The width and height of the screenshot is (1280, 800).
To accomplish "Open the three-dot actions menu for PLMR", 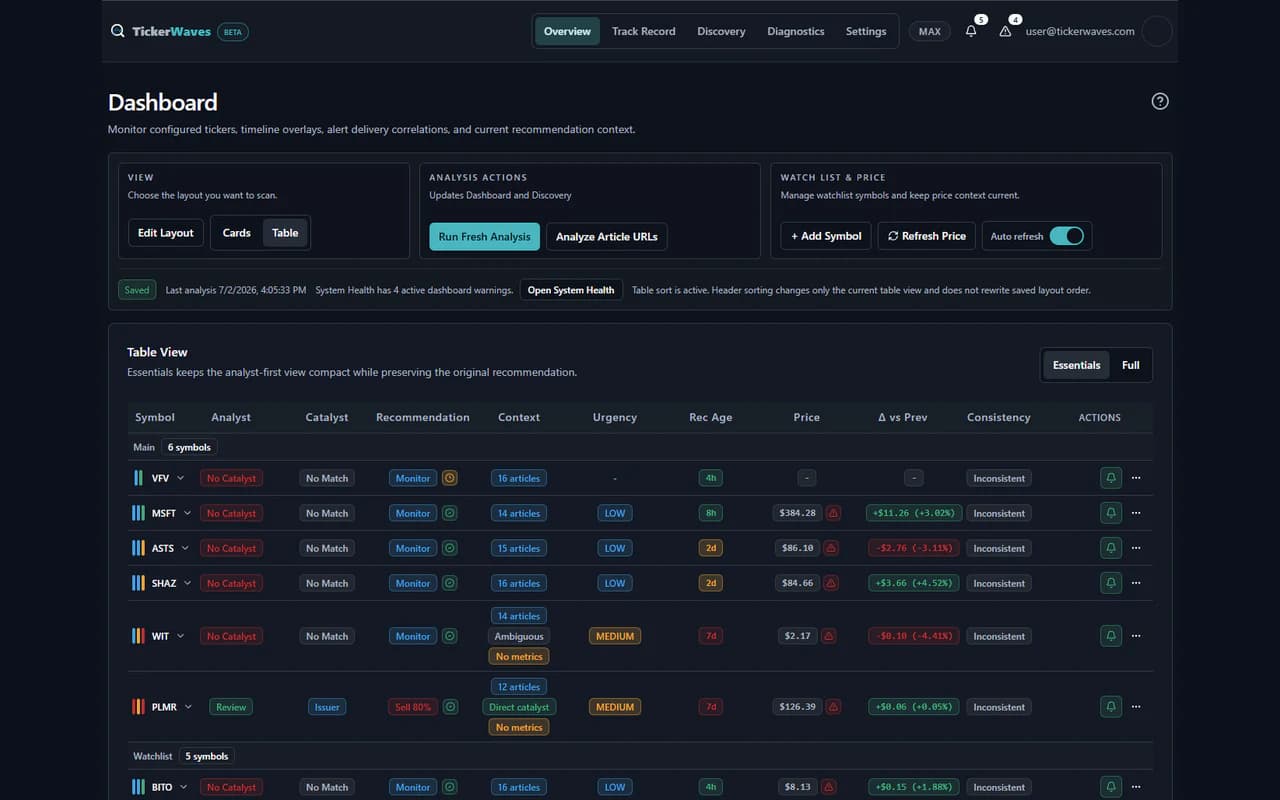I will pyautogui.click(x=1136, y=707).
